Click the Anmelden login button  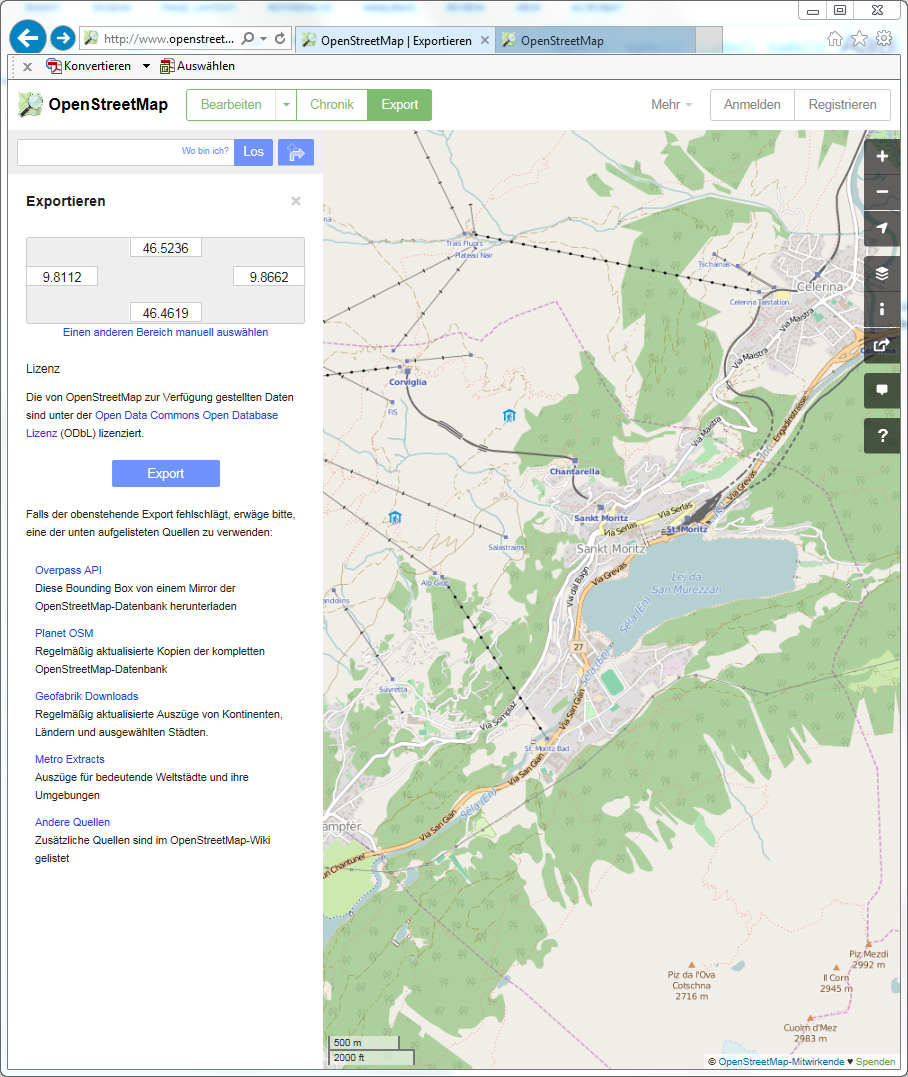click(x=752, y=105)
